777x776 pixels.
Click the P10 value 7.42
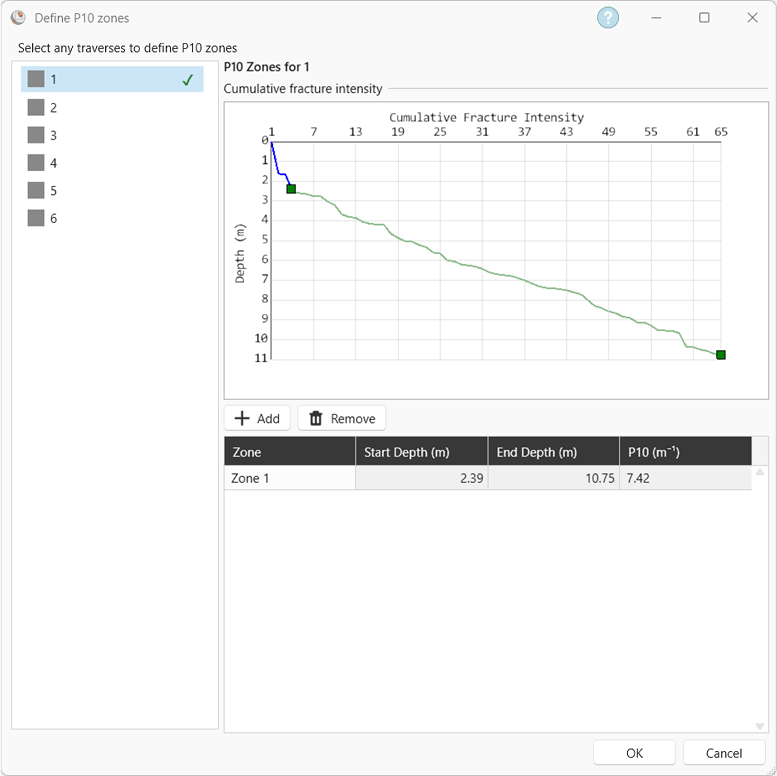(x=686, y=478)
